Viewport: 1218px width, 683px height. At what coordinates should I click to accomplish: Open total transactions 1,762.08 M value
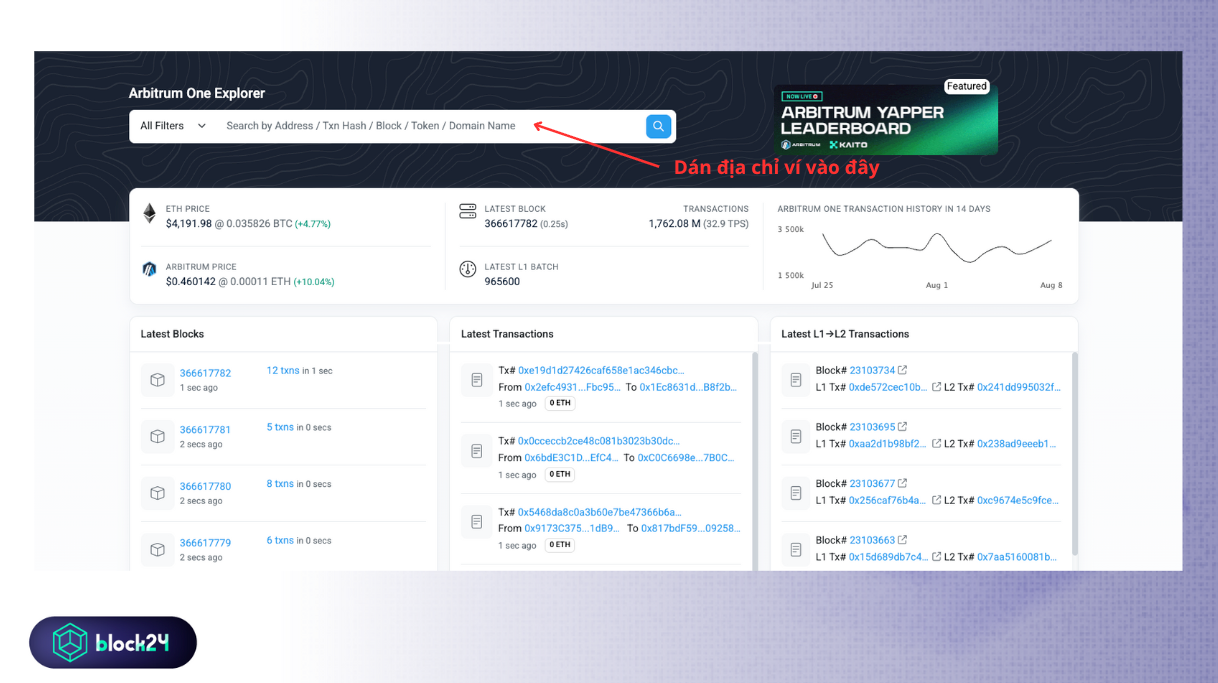[675, 224]
